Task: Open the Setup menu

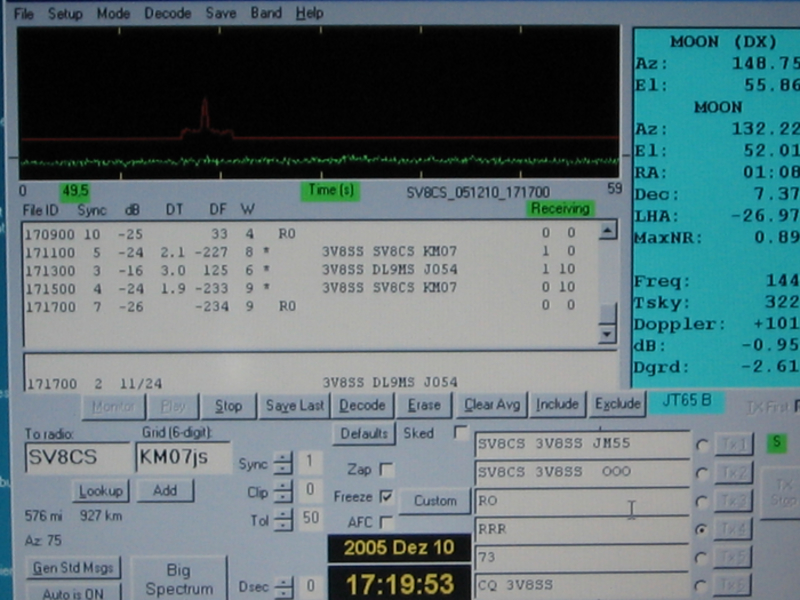Action: [65, 14]
